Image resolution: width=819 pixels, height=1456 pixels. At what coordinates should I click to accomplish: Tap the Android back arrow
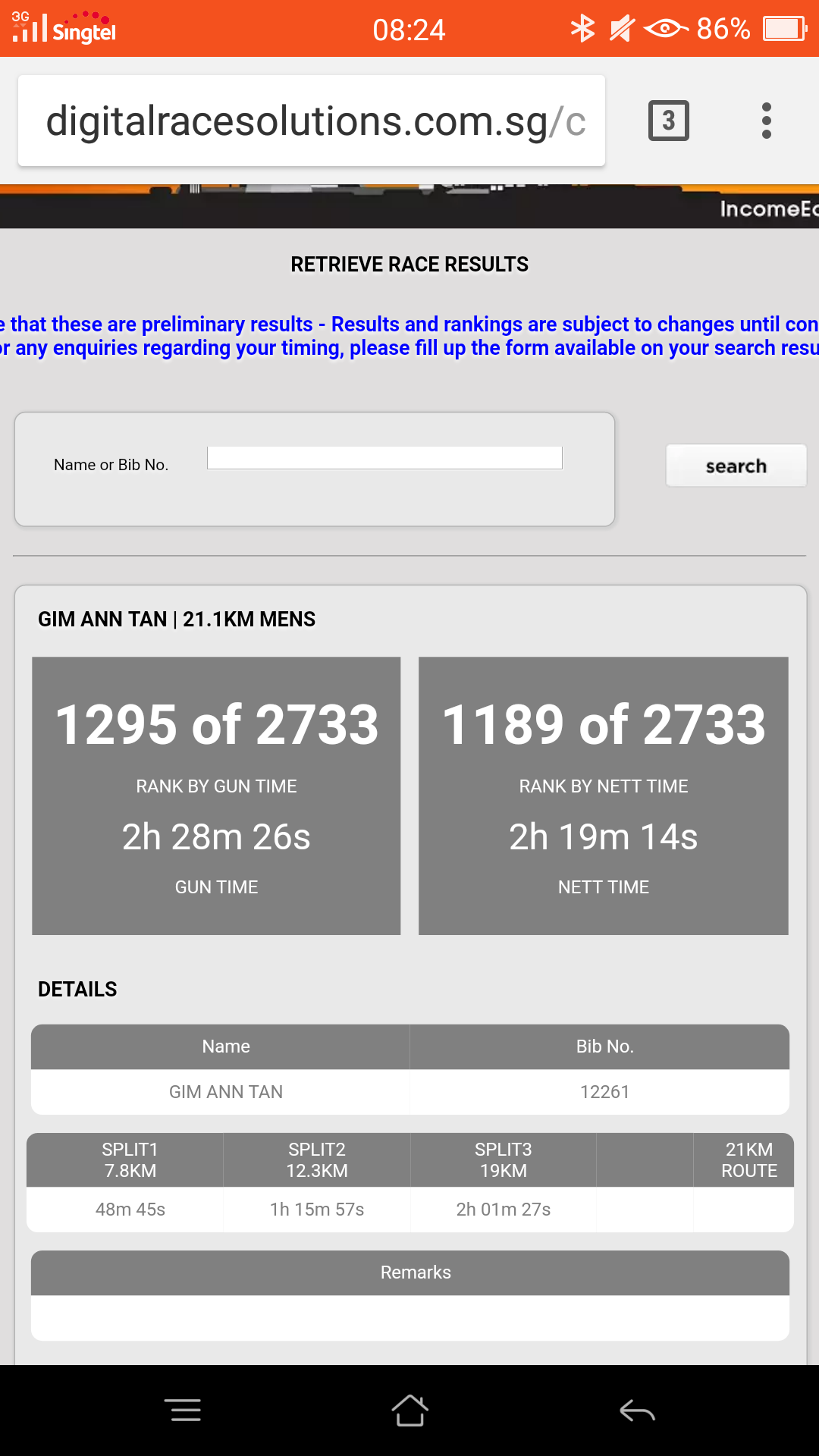(637, 1410)
